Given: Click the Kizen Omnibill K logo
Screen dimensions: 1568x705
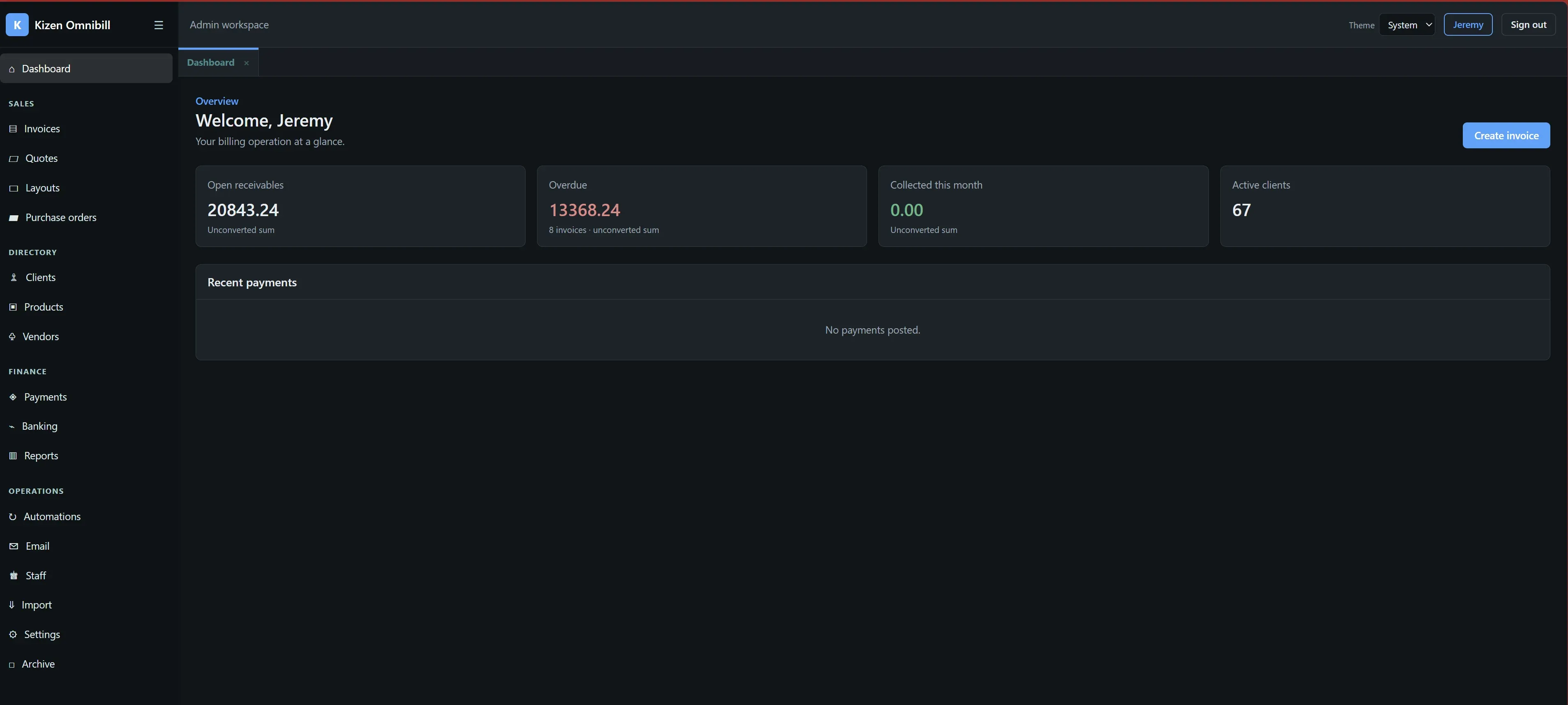Looking at the screenshot, I should (17, 25).
